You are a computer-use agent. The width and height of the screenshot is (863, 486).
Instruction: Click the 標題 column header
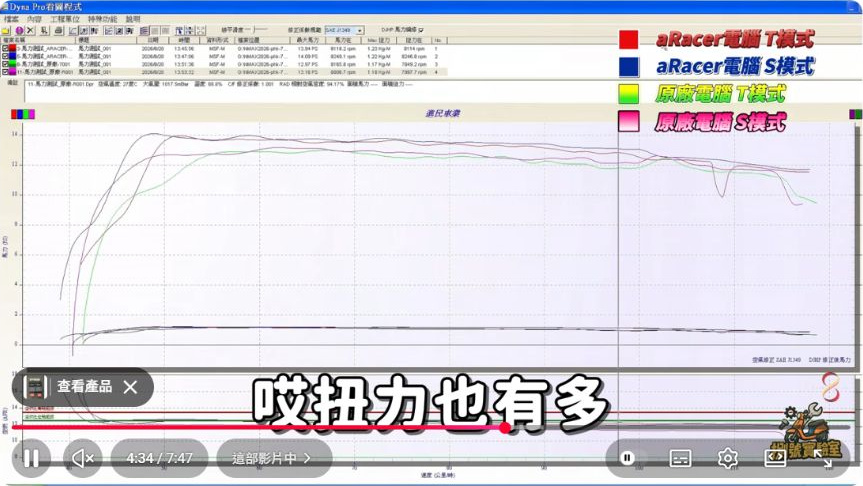106,40
